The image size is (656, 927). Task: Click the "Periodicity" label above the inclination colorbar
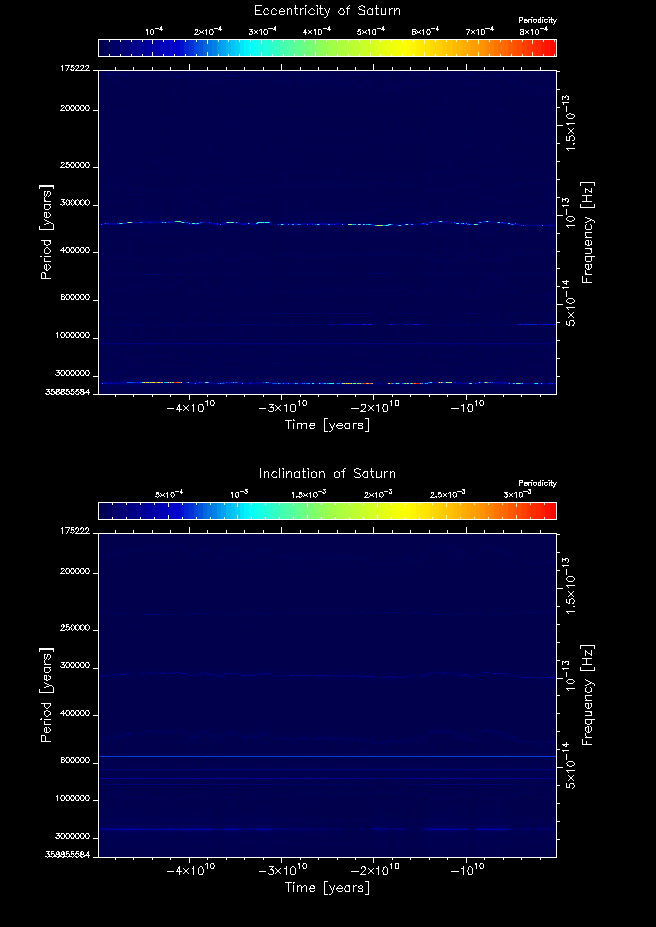(537, 484)
